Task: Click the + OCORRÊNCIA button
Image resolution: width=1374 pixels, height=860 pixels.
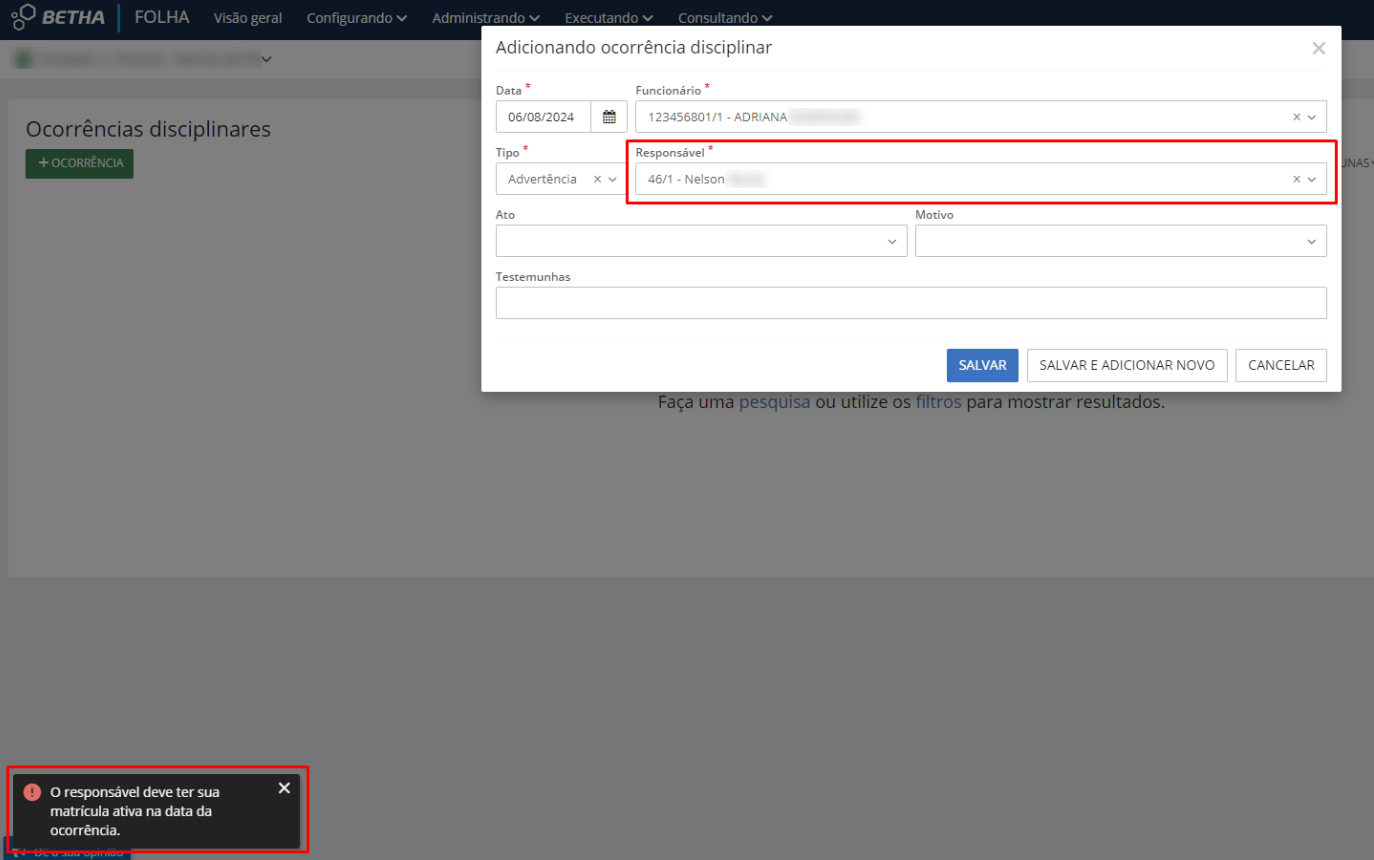Action: tap(79, 163)
